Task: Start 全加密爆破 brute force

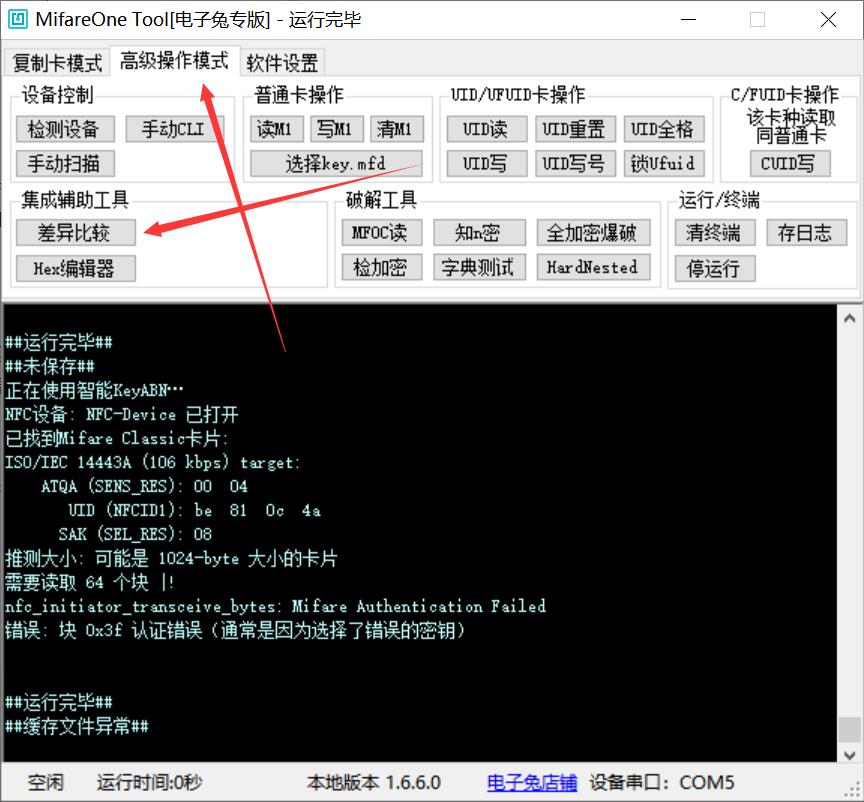Action: (x=593, y=233)
